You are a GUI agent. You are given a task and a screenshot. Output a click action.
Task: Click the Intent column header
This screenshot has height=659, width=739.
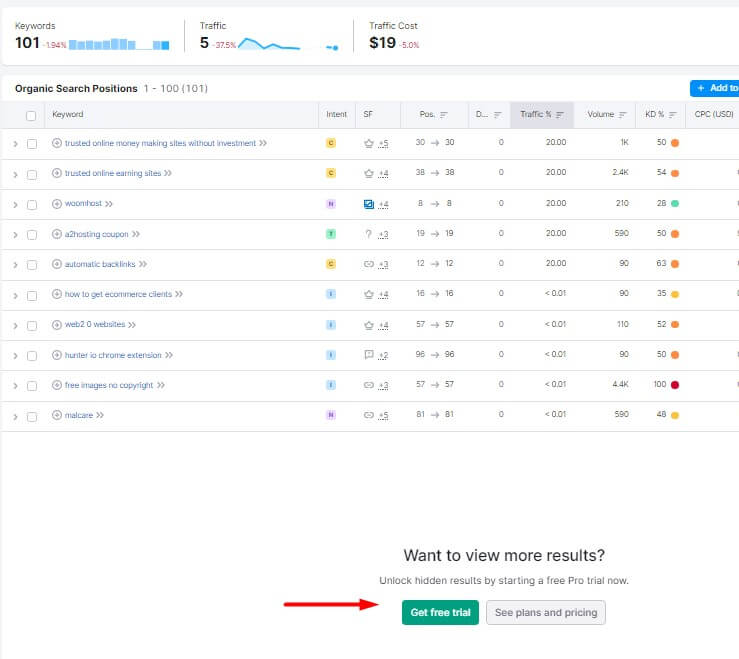click(336, 114)
